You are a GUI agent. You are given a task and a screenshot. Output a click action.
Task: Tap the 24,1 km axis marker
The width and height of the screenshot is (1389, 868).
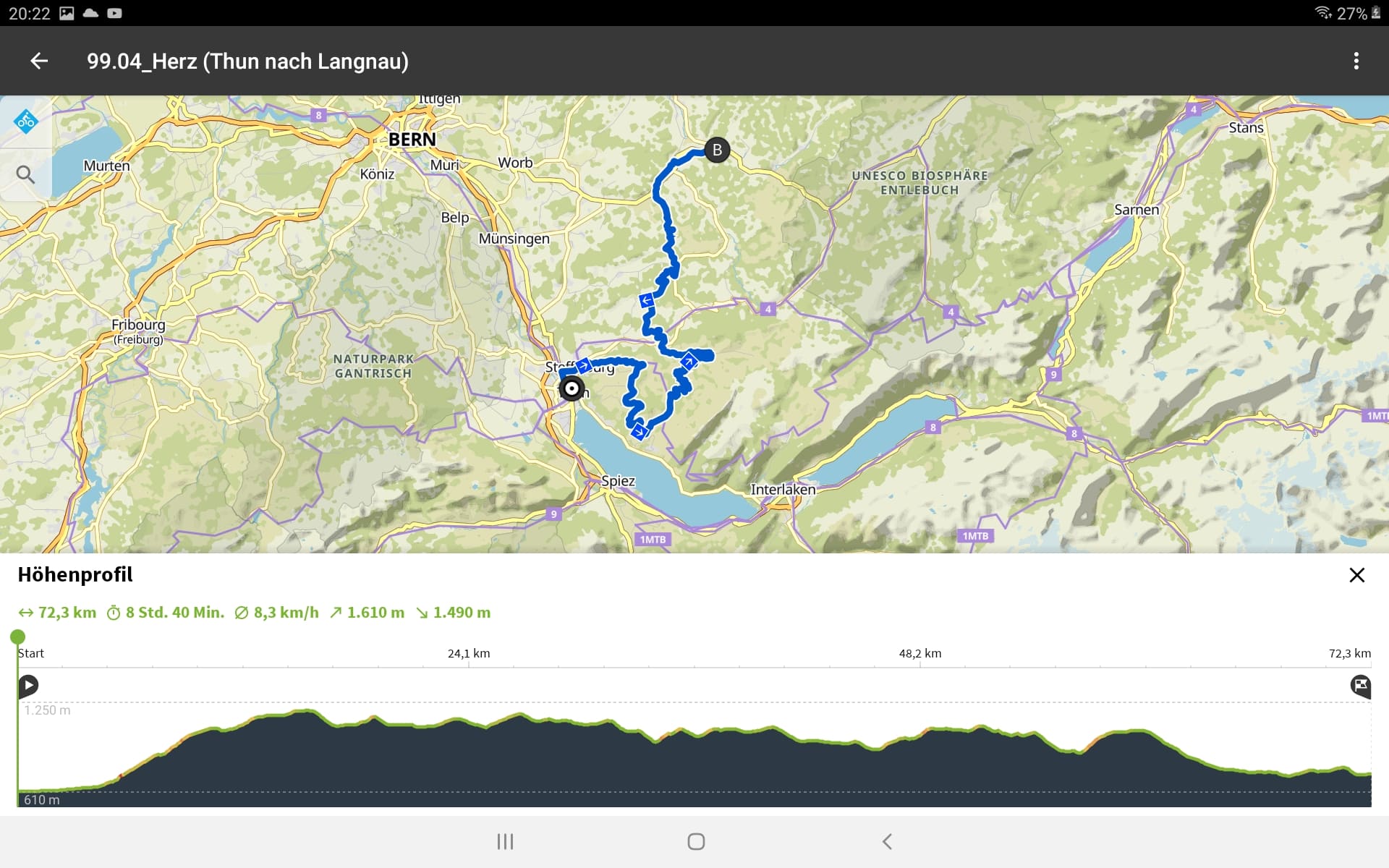[x=469, y=653]
